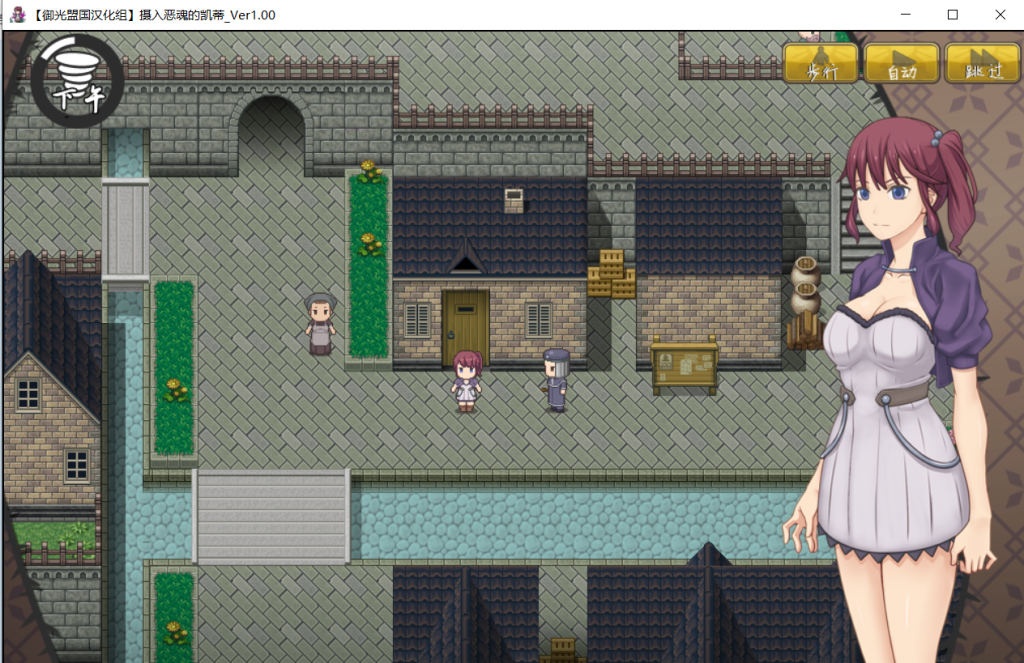Talk to the helmeted guard NPC
This screenshot has height=663, width=1024.
click(556, 380)
